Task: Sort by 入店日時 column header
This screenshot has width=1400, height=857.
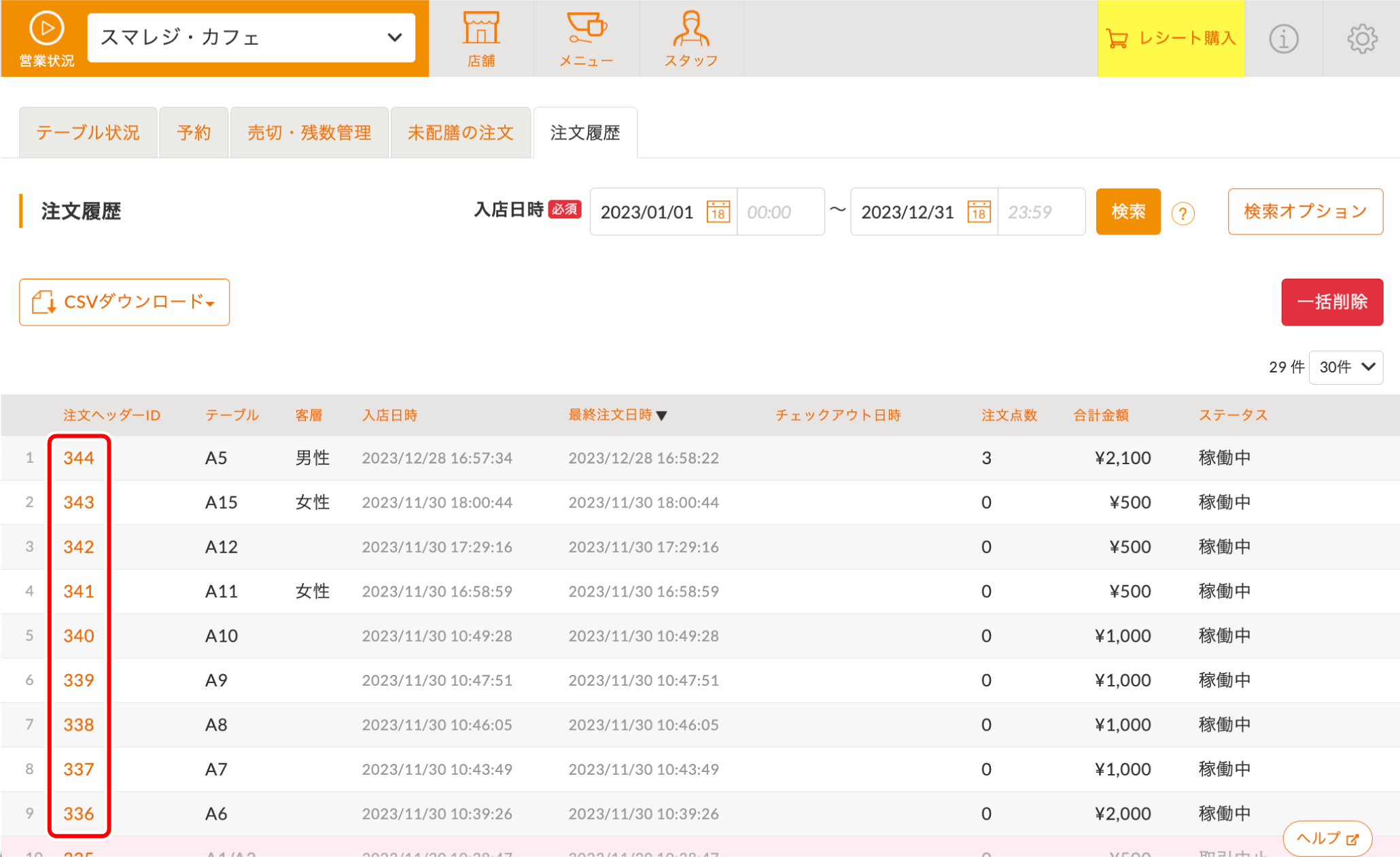Action: pyautogui.click(x=389, y=415)
